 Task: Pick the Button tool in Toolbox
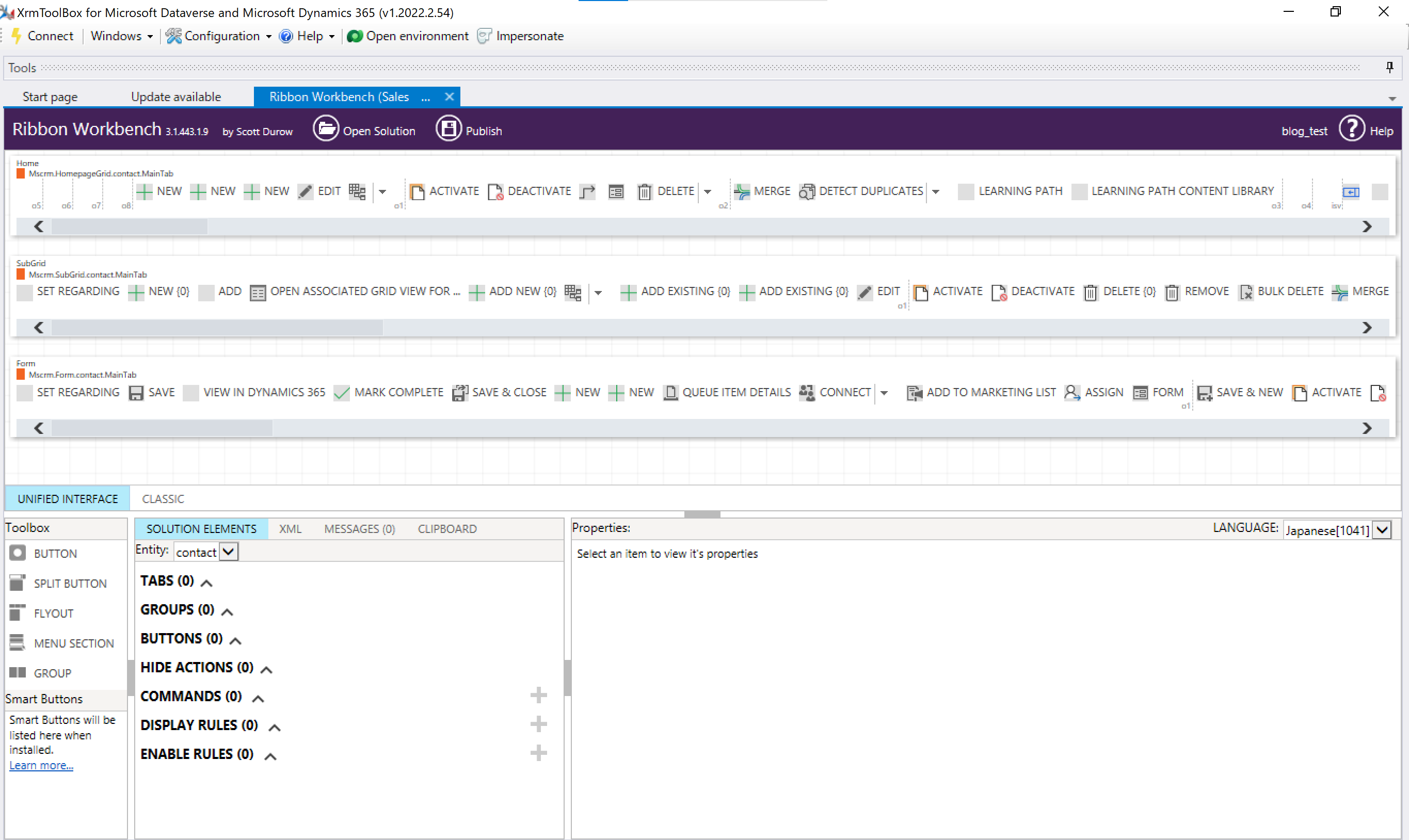pos(43,554)
